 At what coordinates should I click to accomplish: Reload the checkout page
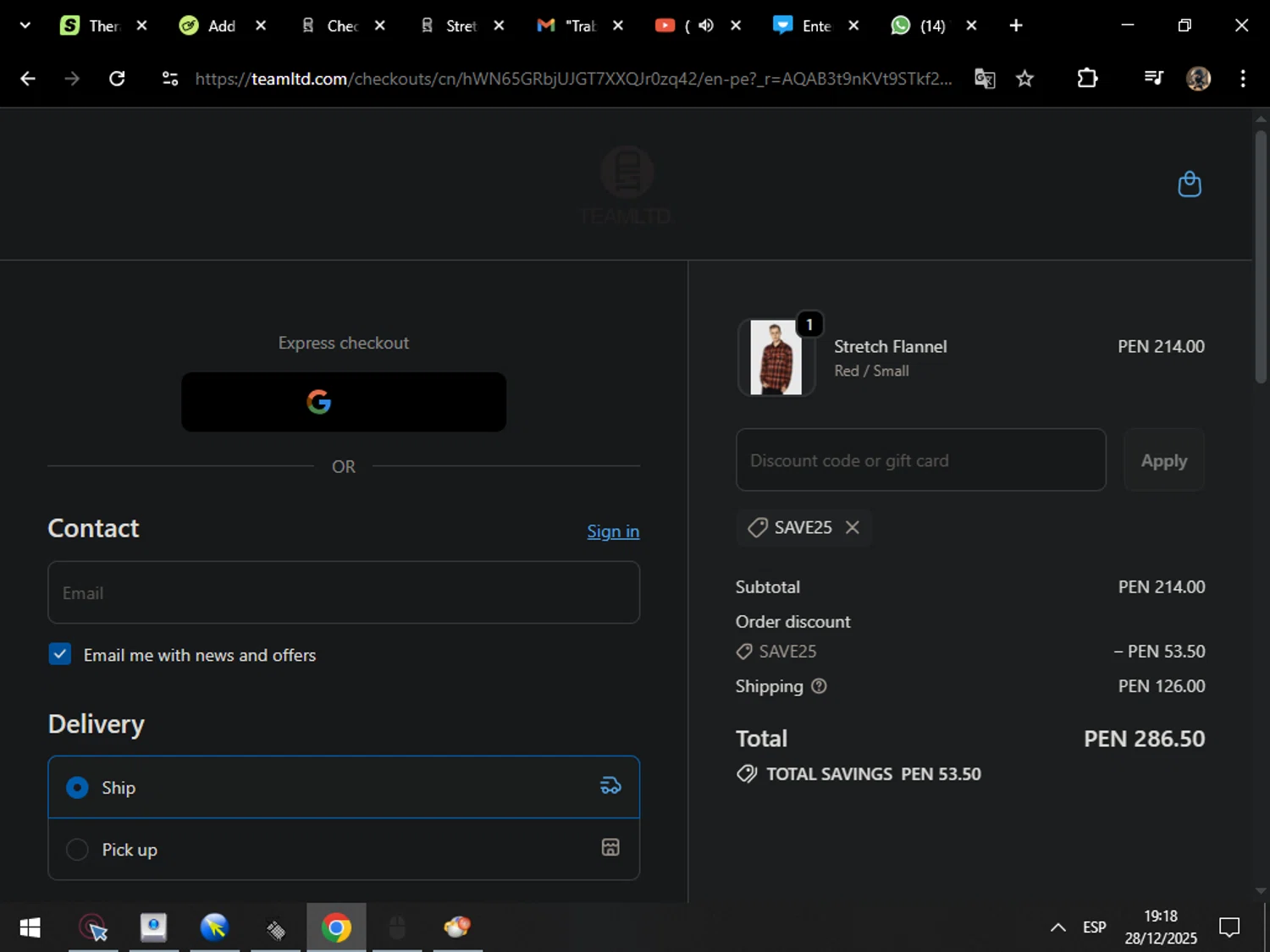pos(117,79)
